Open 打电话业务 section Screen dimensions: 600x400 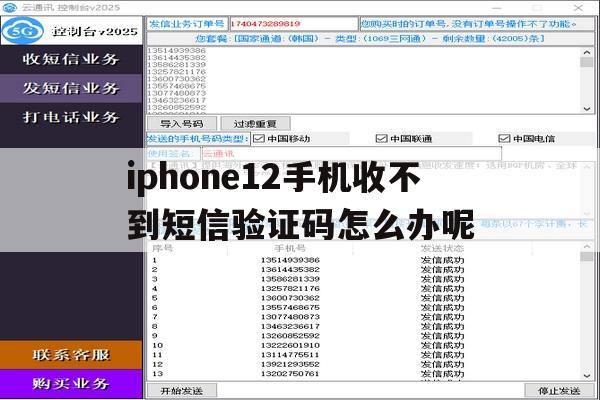pos(71,117)
